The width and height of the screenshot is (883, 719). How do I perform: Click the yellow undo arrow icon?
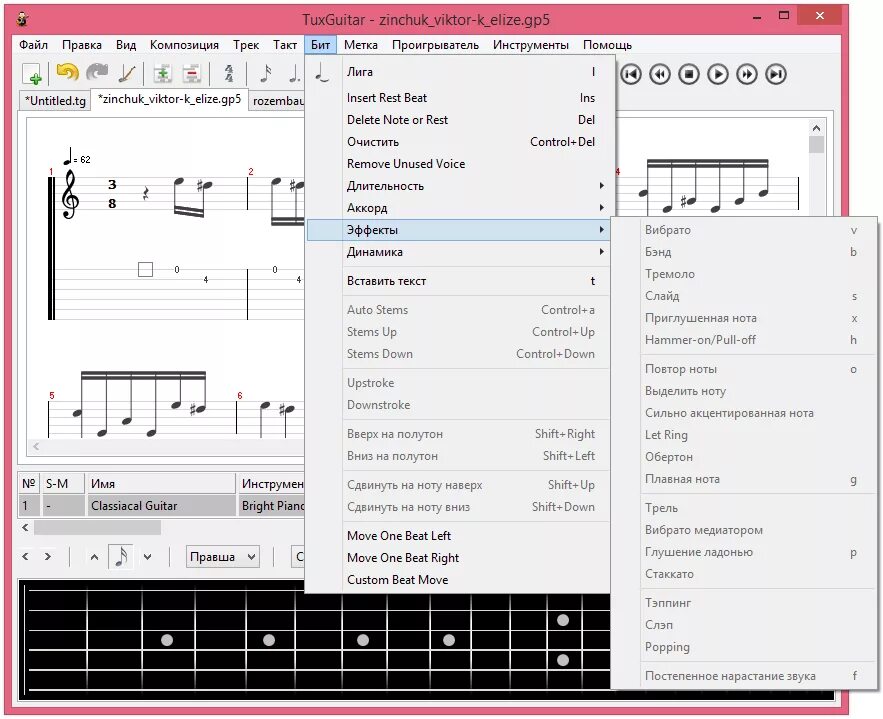point(68,73)
